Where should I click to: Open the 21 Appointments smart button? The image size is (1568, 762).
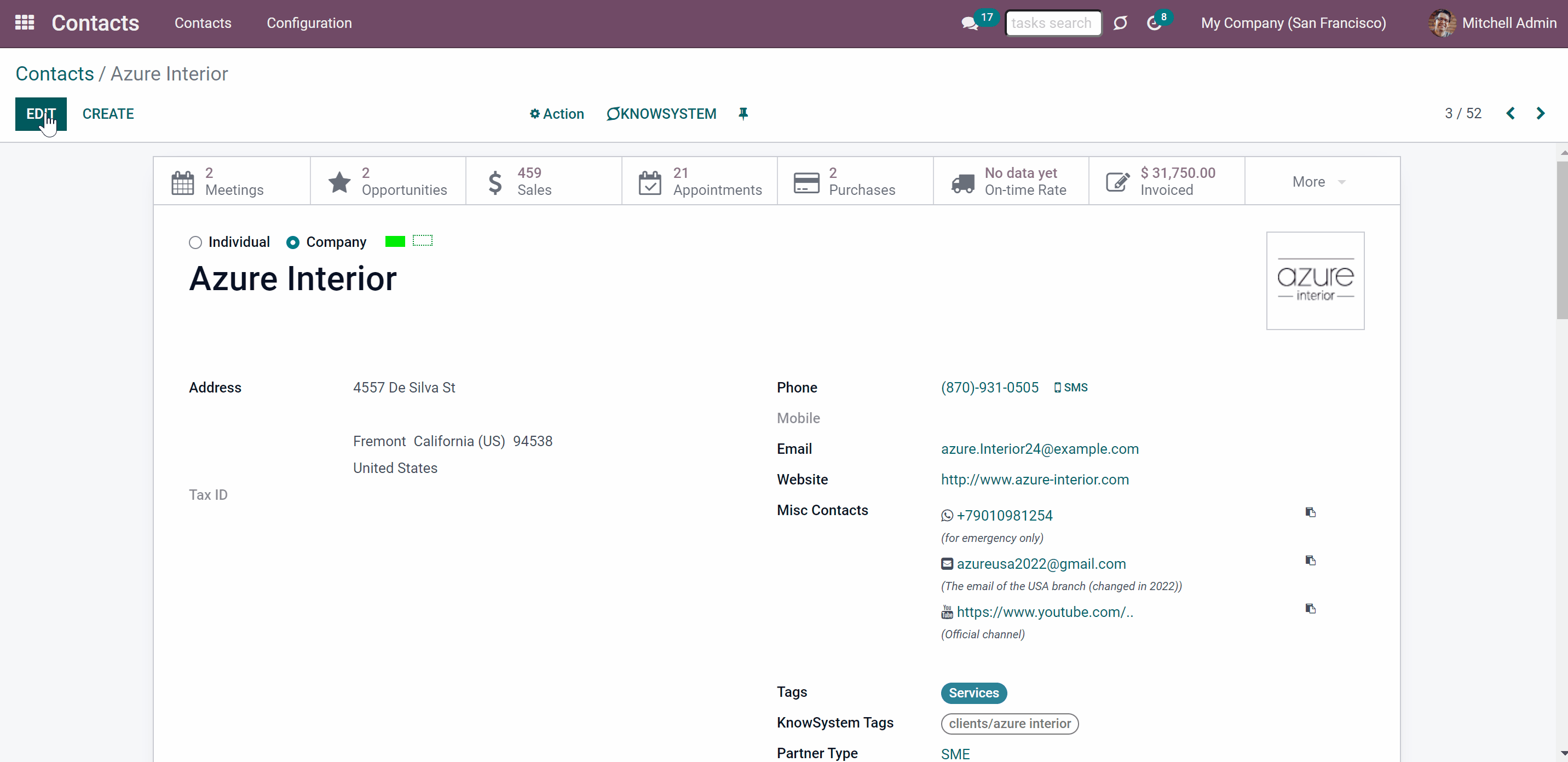[x=700, y=181]
